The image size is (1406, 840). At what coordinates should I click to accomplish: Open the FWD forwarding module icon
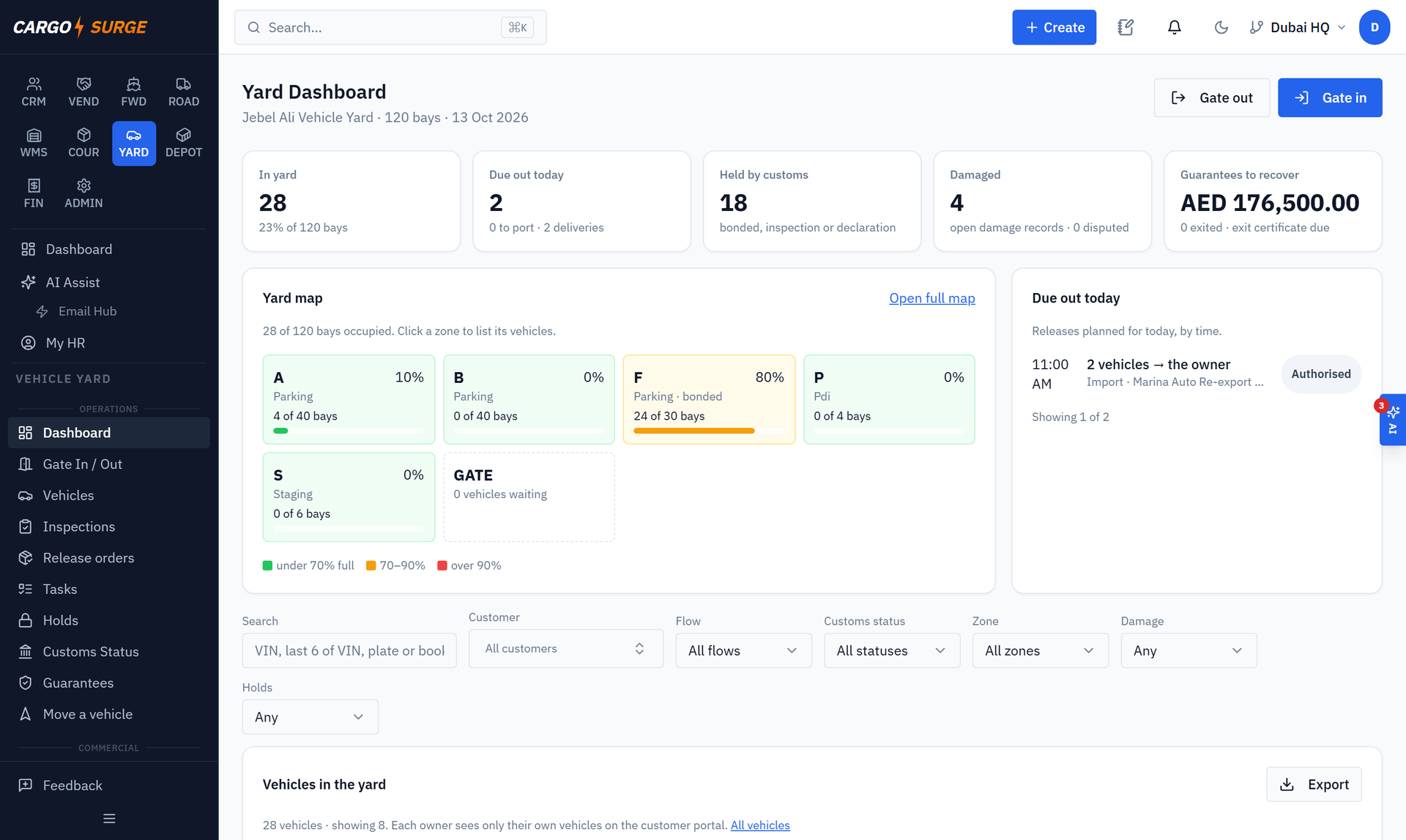point(133,92)
